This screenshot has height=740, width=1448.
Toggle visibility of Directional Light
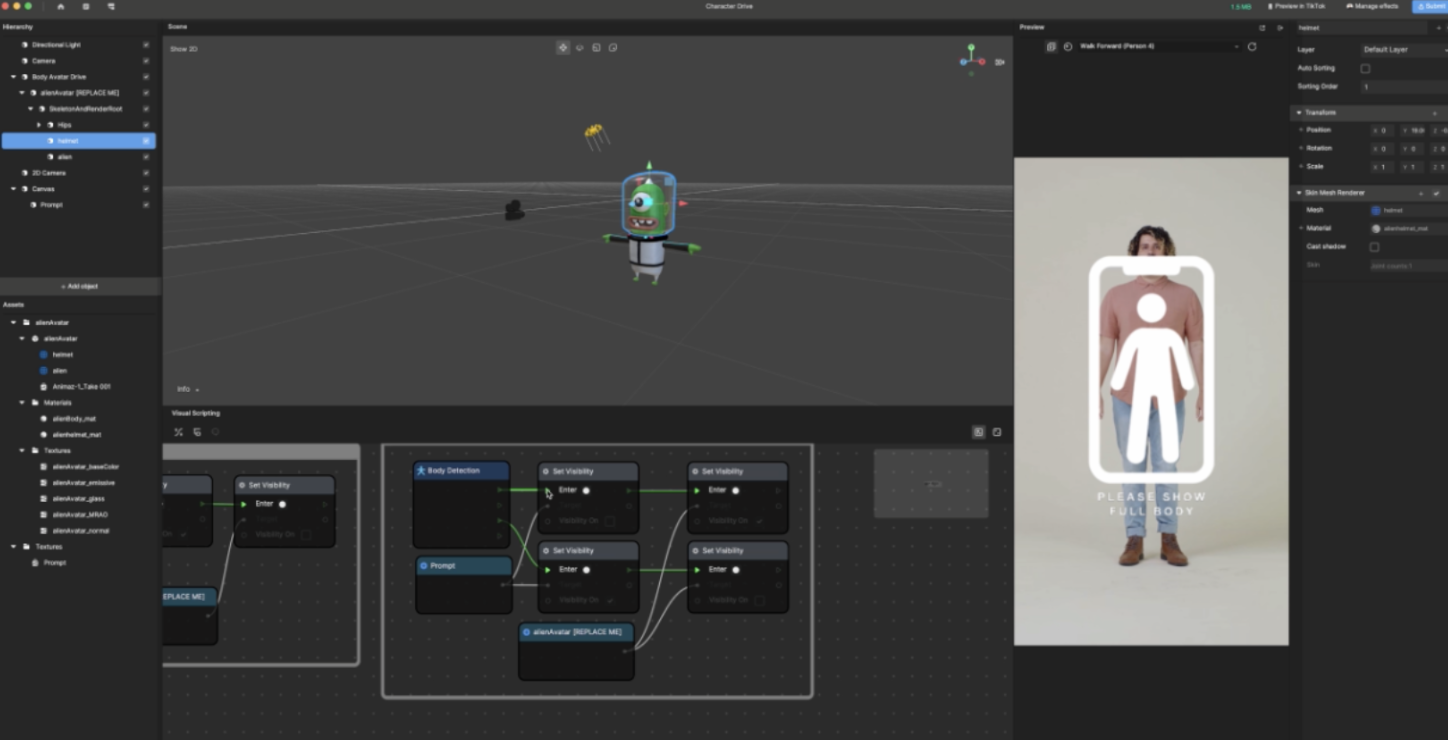click(x=146, y=45)
